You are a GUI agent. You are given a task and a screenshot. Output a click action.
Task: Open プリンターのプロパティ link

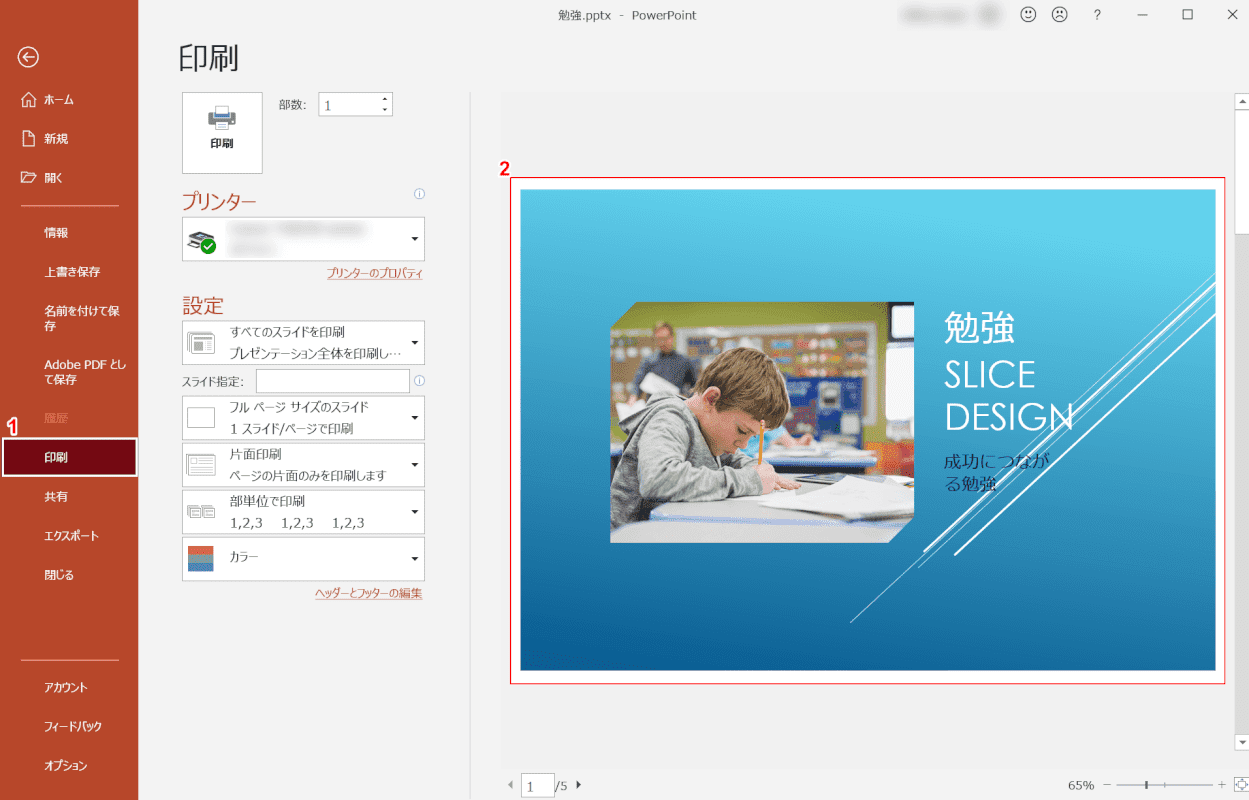click(374, 273)
